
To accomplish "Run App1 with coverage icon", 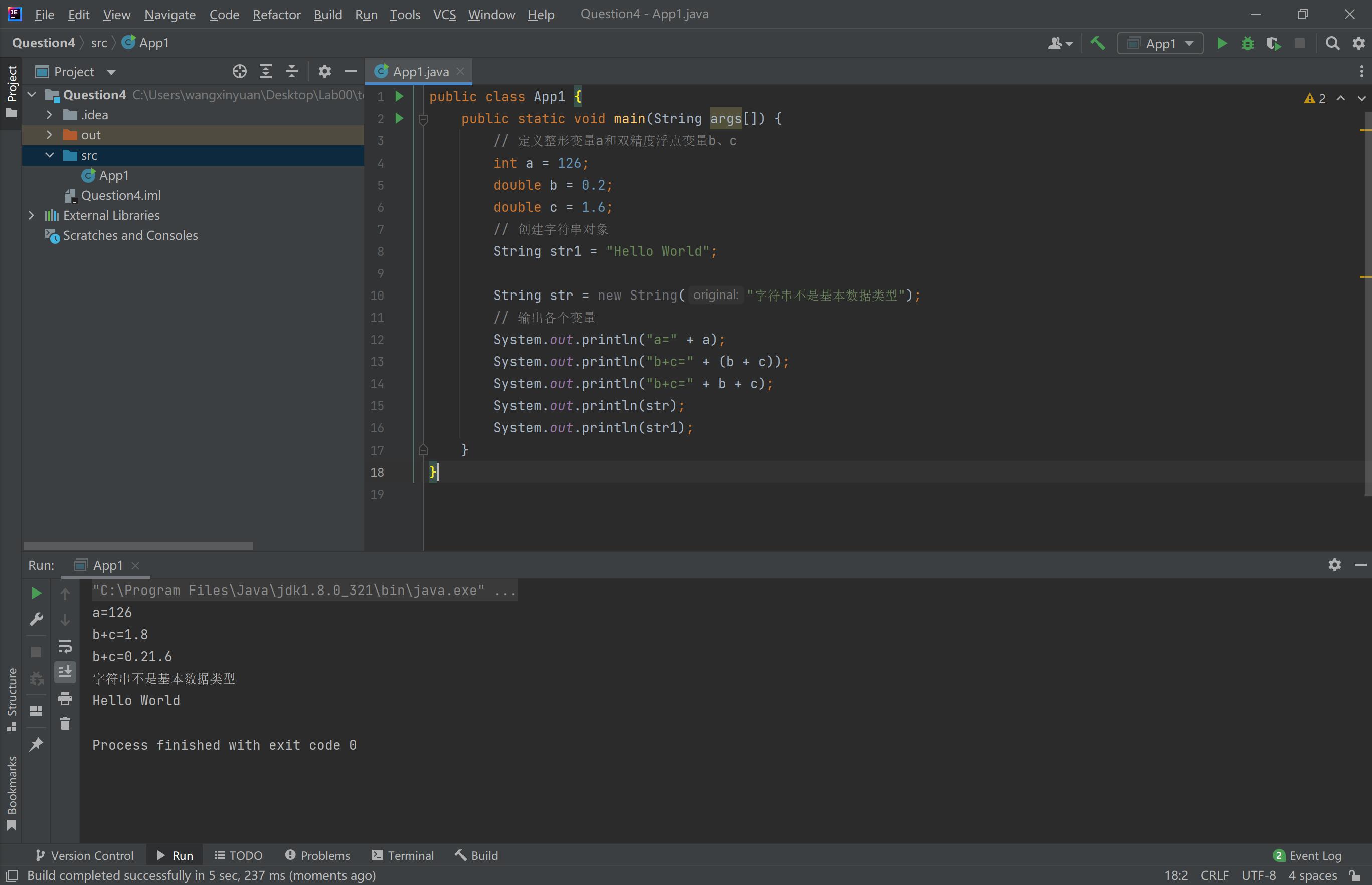I will (x=1273, y=44).
